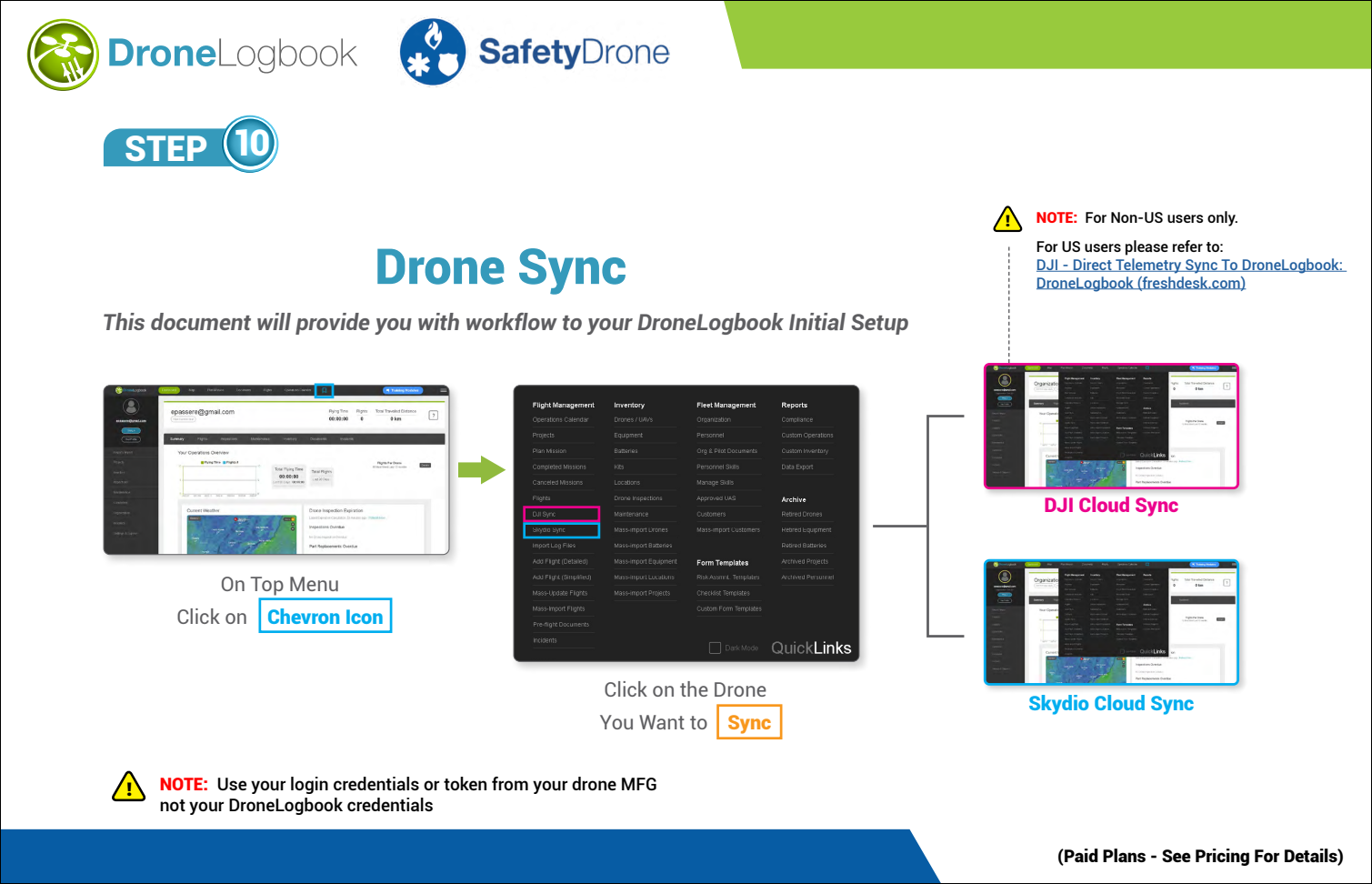Click the hamburger menu icon in dashboard screenshot
1372x884 pixels.
(444, 390)
